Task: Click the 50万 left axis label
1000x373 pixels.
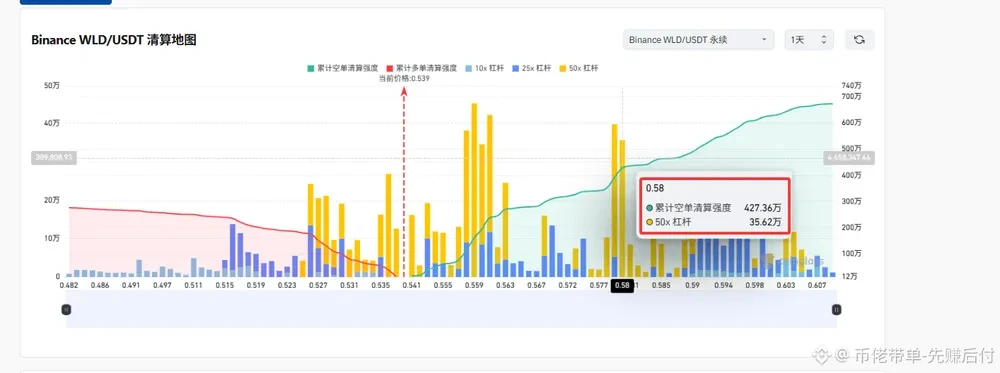Action: point(52,85)
